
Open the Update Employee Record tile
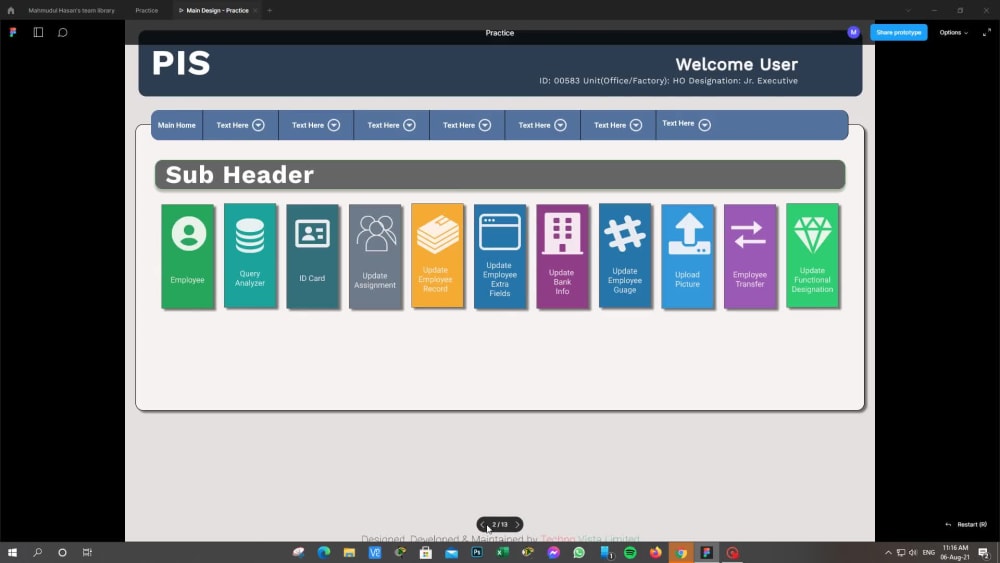coord(438,256)
